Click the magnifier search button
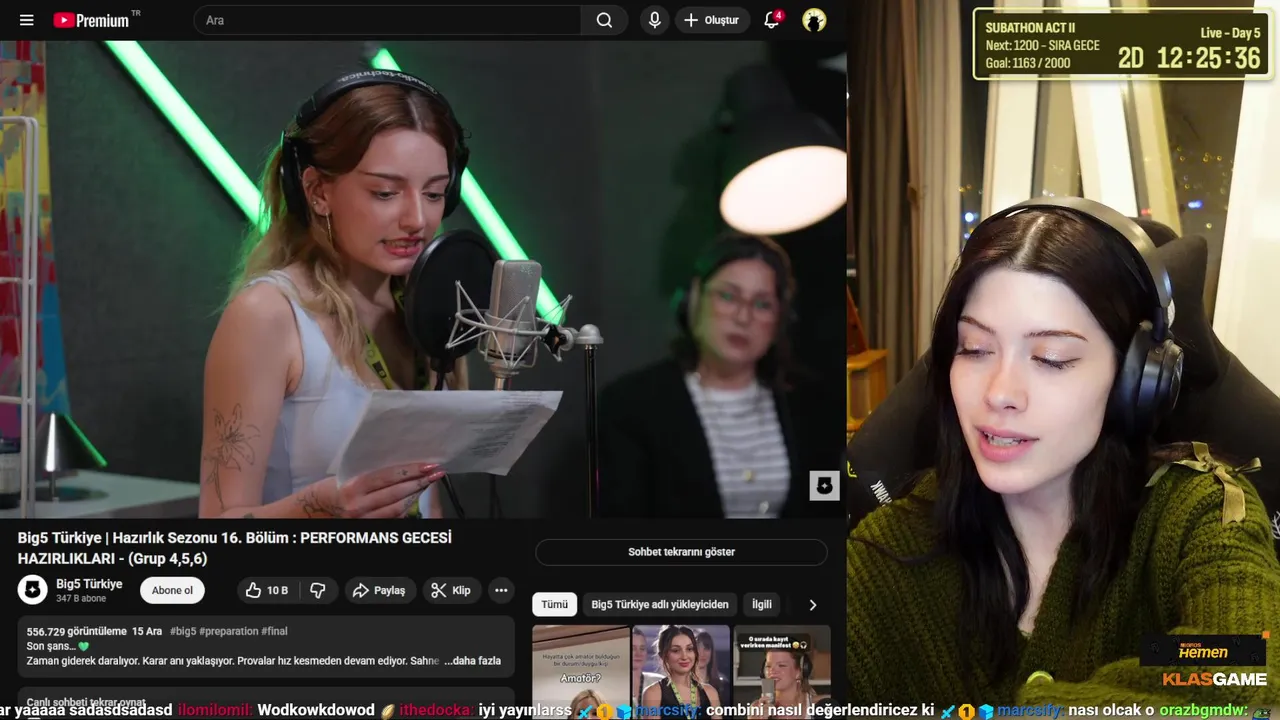 (604, 20)
